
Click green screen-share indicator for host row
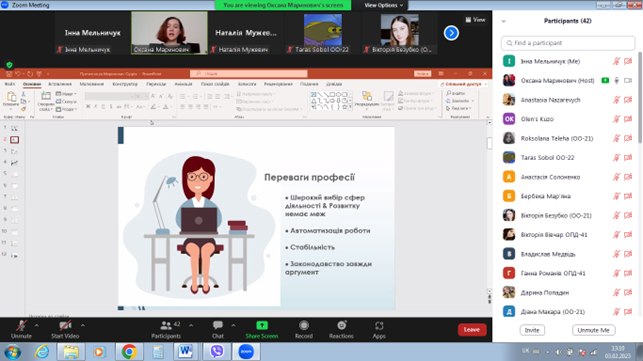click(x=605, y=80)
